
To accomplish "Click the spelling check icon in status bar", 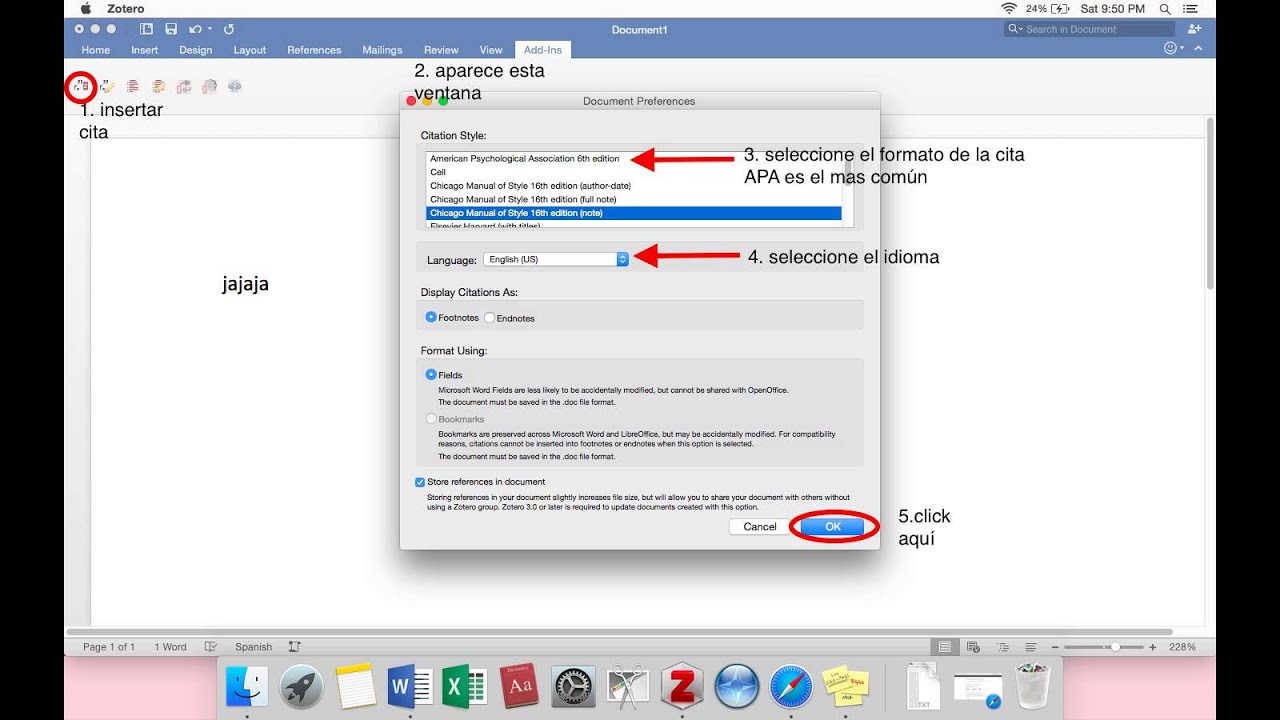I will (x=211, y=647).
